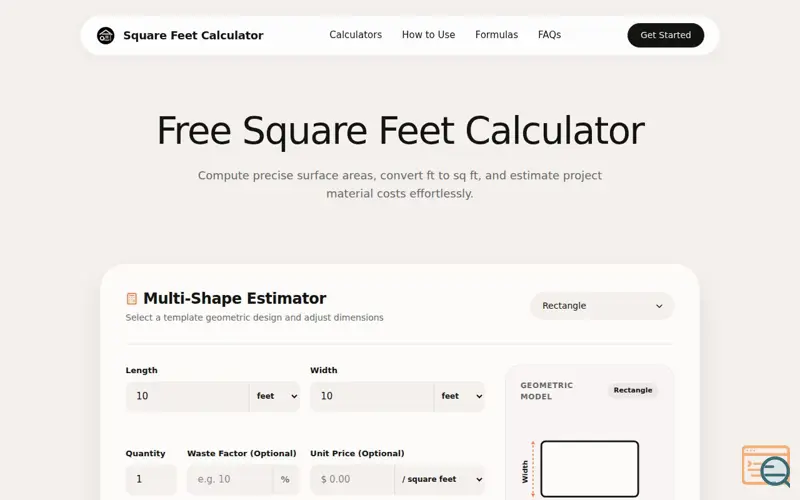Click the Waste Factor (Optional) label
This screenshot has height=500, width=800.
click(242, 454)
